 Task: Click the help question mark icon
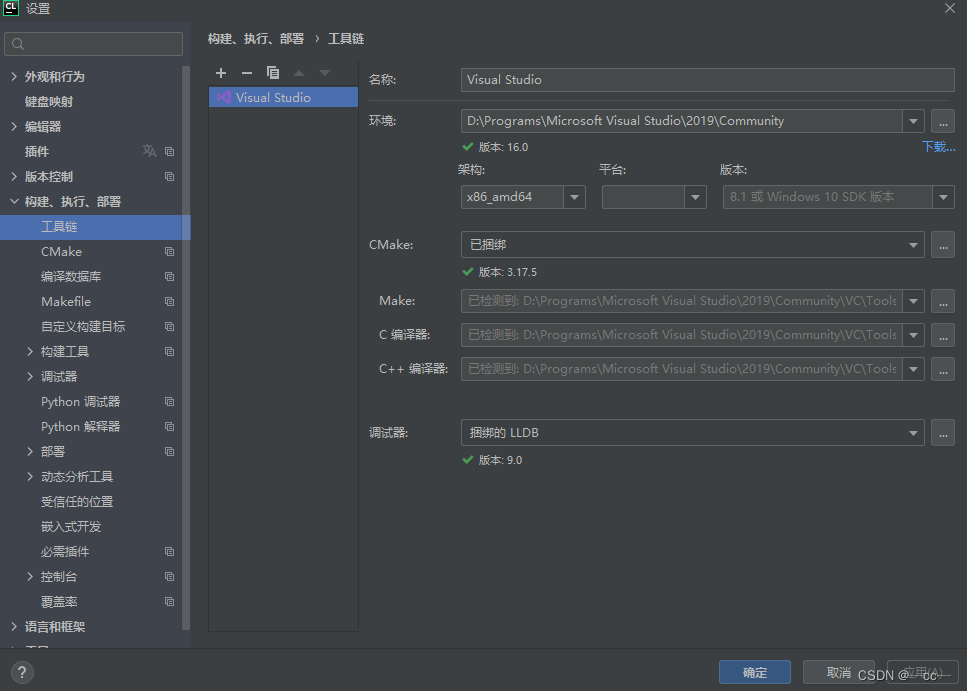click(21, 671)
